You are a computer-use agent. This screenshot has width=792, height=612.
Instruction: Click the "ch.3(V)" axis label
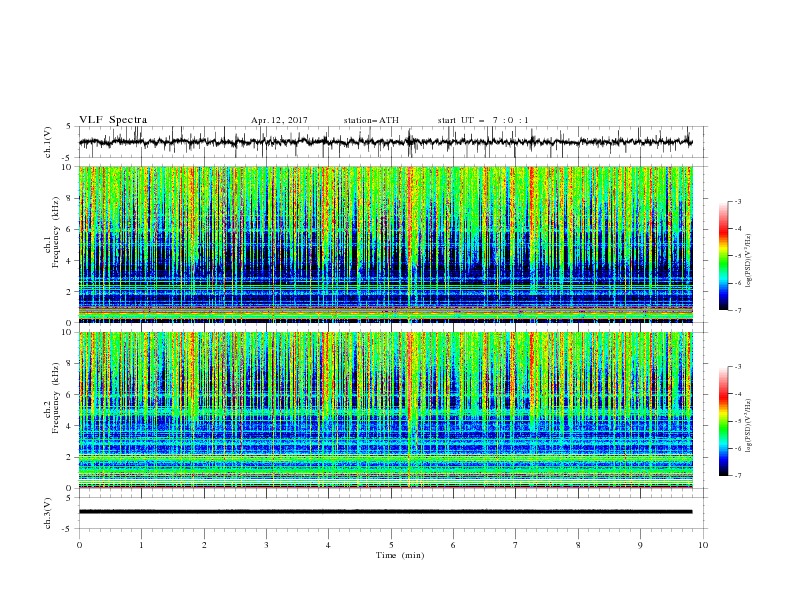48,513
